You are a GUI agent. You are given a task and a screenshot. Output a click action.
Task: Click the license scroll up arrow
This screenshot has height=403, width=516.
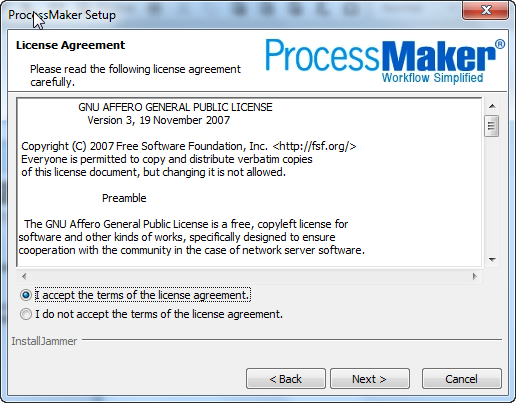(492, 106)
